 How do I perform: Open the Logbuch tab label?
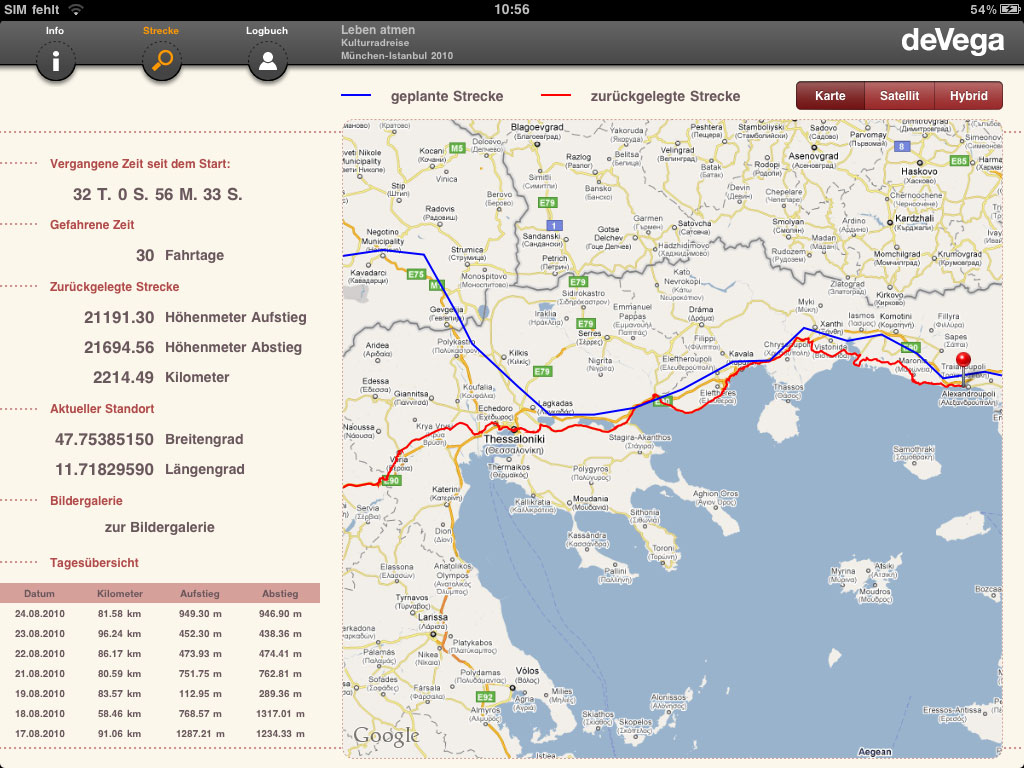point(266,31)
